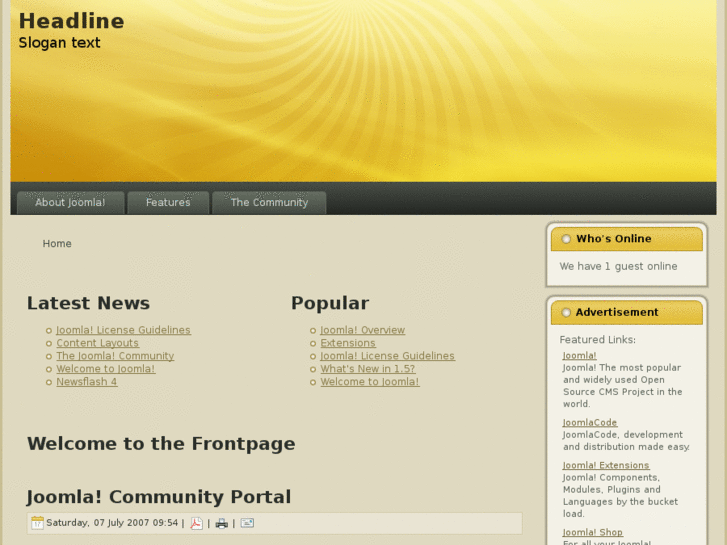Open the Joomla! Shop featured link
The width and height of the screenshot is (727, 545).
(x=593, y=532)
